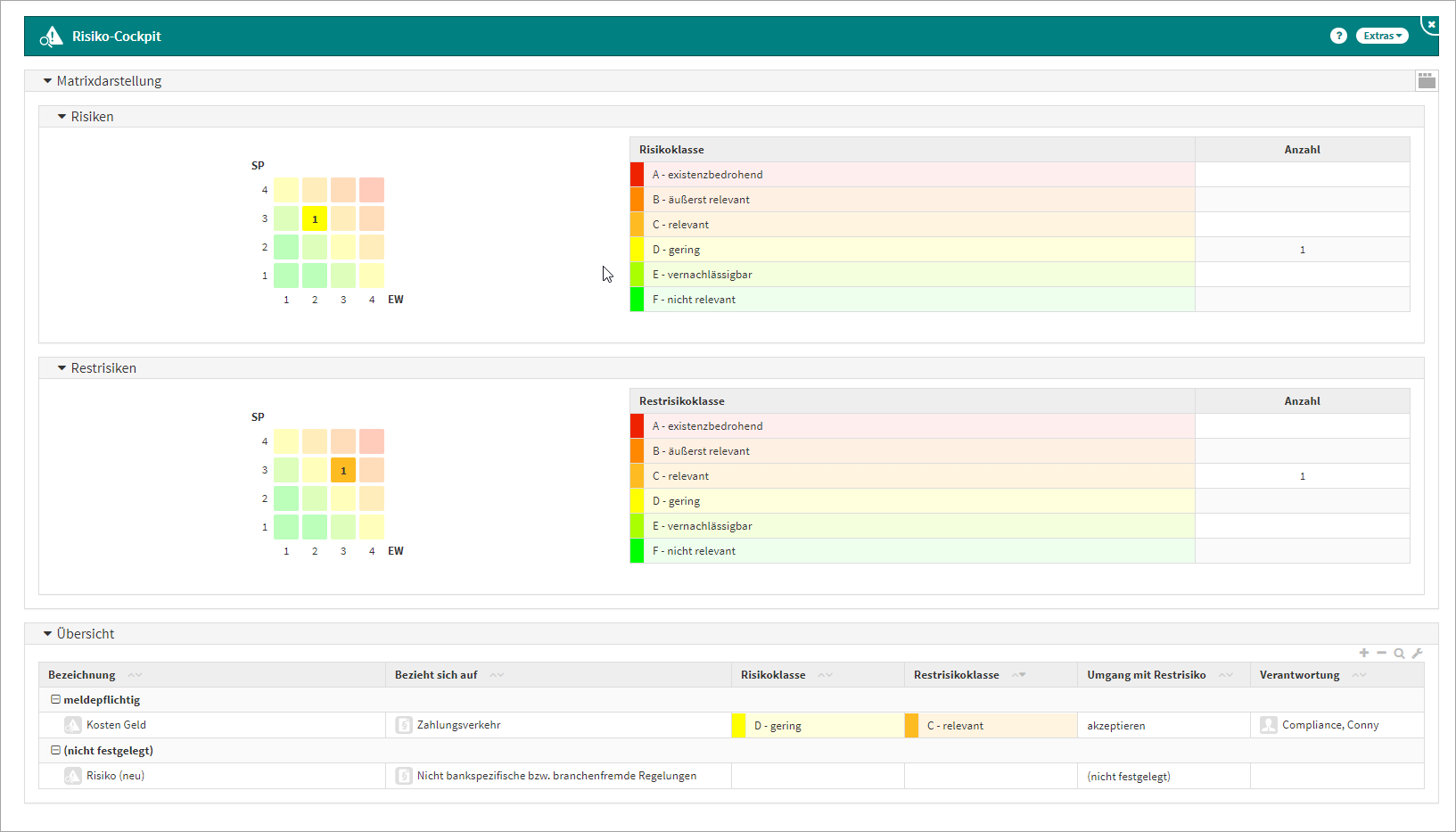Viewport: 1456px width, 832px height.
Task: Collapse the Matrixdarstellung section
Action: pos(47,81)
